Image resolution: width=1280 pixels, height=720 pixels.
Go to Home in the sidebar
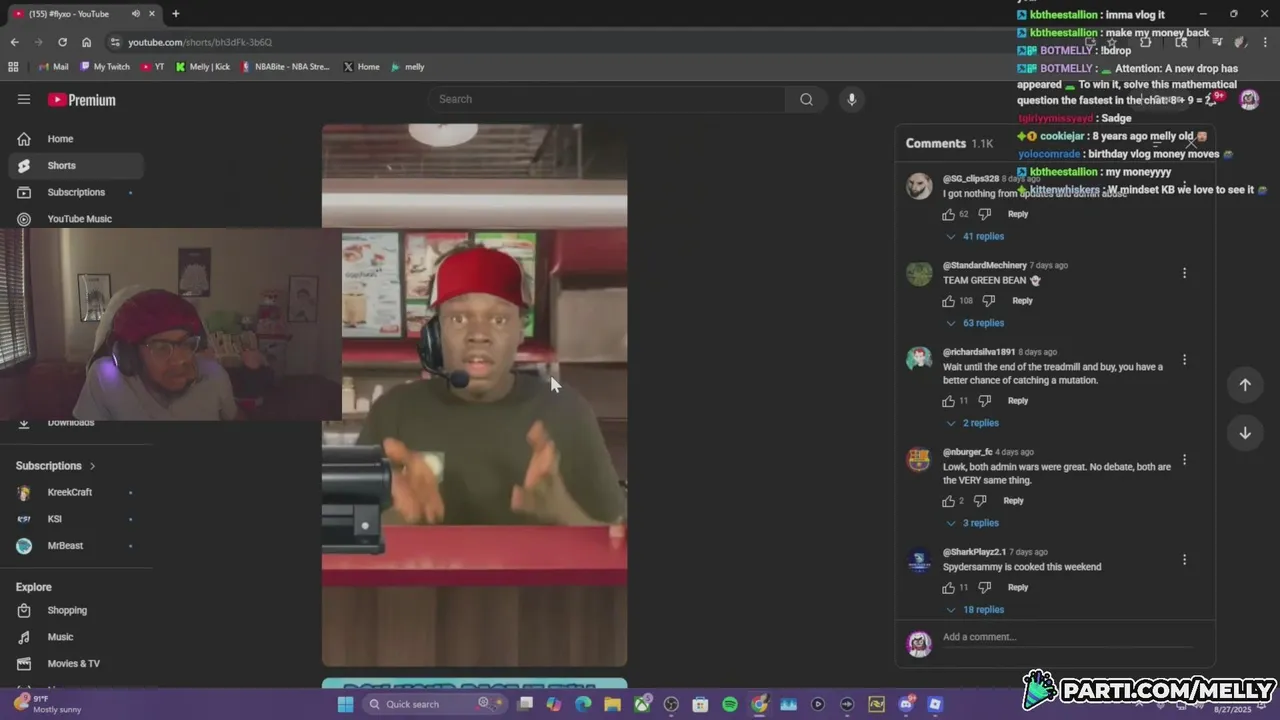pyautogui.click(x=76, y=139)
